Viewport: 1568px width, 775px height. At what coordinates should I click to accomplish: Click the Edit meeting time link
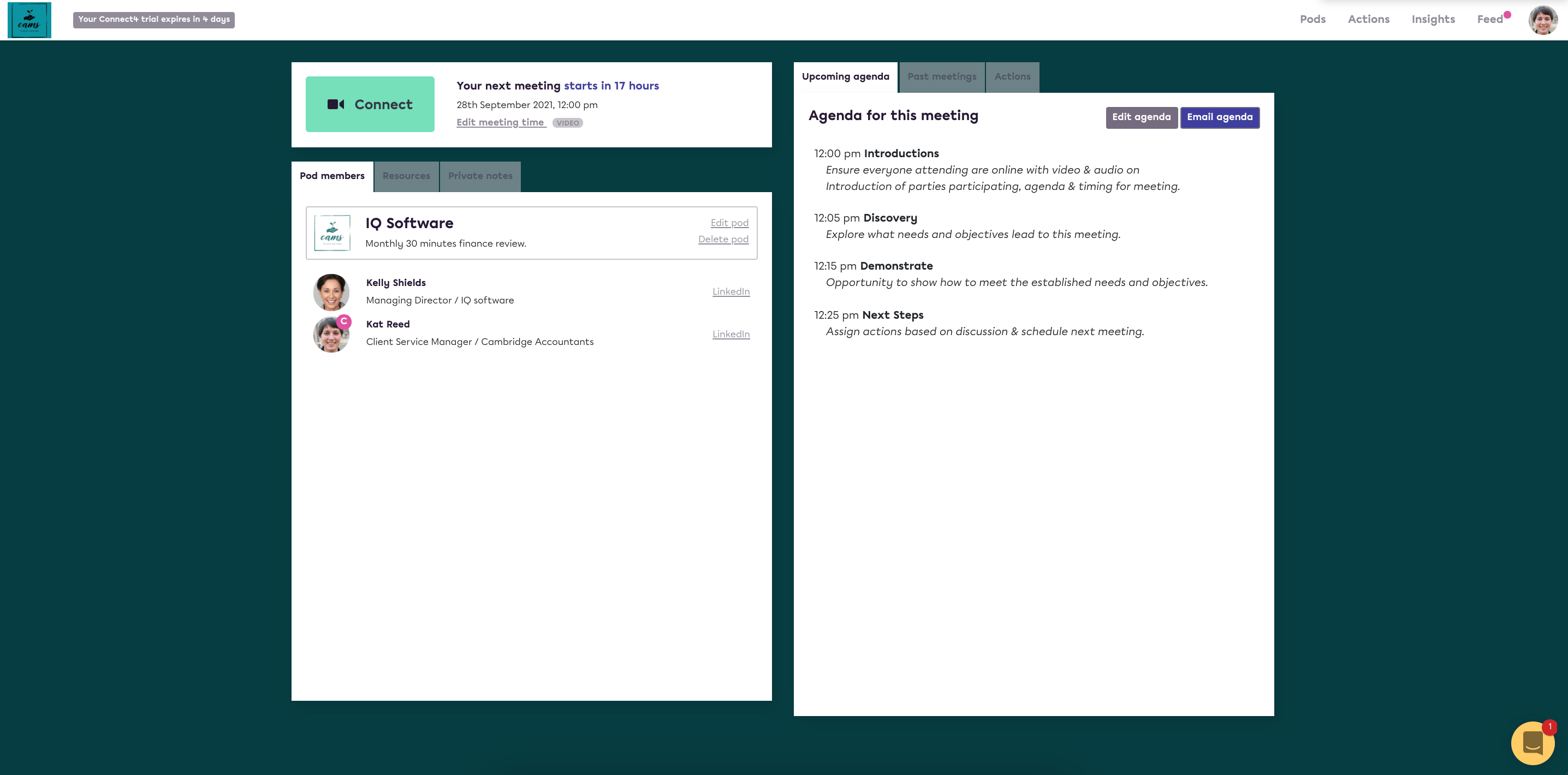(x=500, y=122)
